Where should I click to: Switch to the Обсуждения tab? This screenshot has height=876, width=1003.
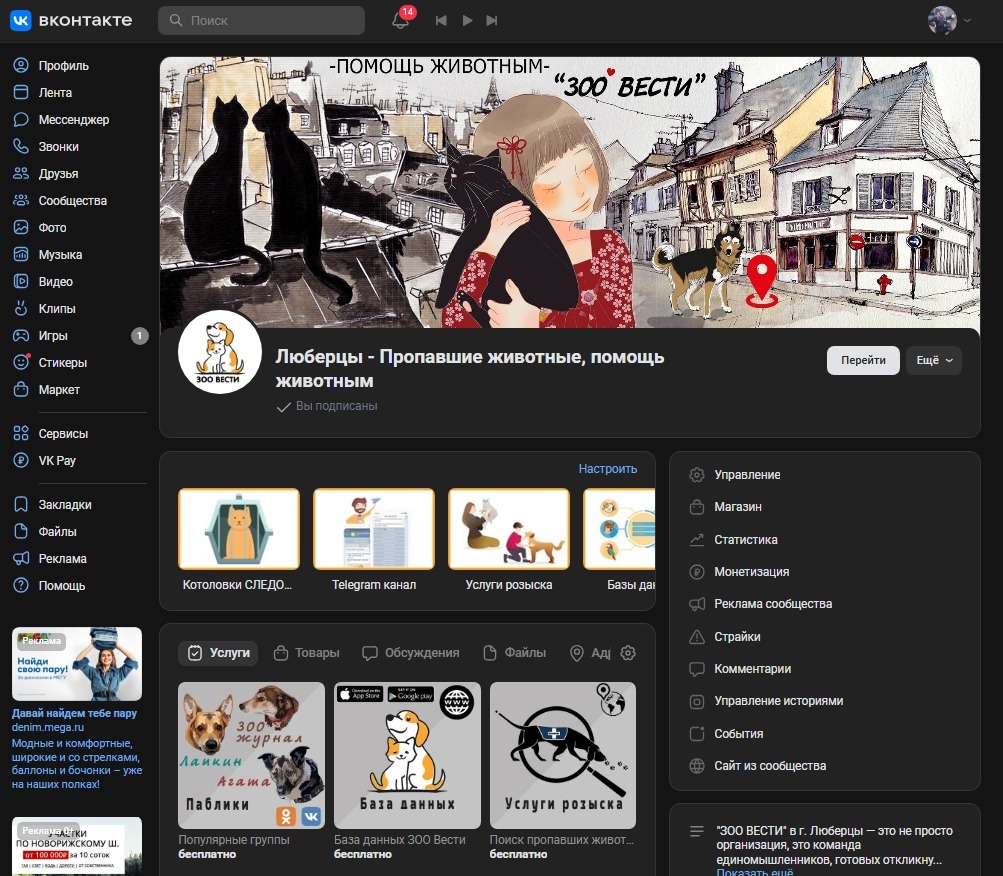(x=411, y=653)
